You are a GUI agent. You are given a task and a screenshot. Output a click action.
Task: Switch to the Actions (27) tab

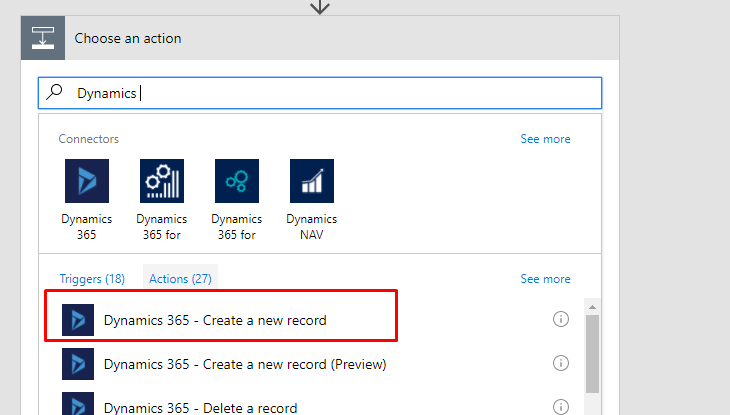tap(180, 279)
